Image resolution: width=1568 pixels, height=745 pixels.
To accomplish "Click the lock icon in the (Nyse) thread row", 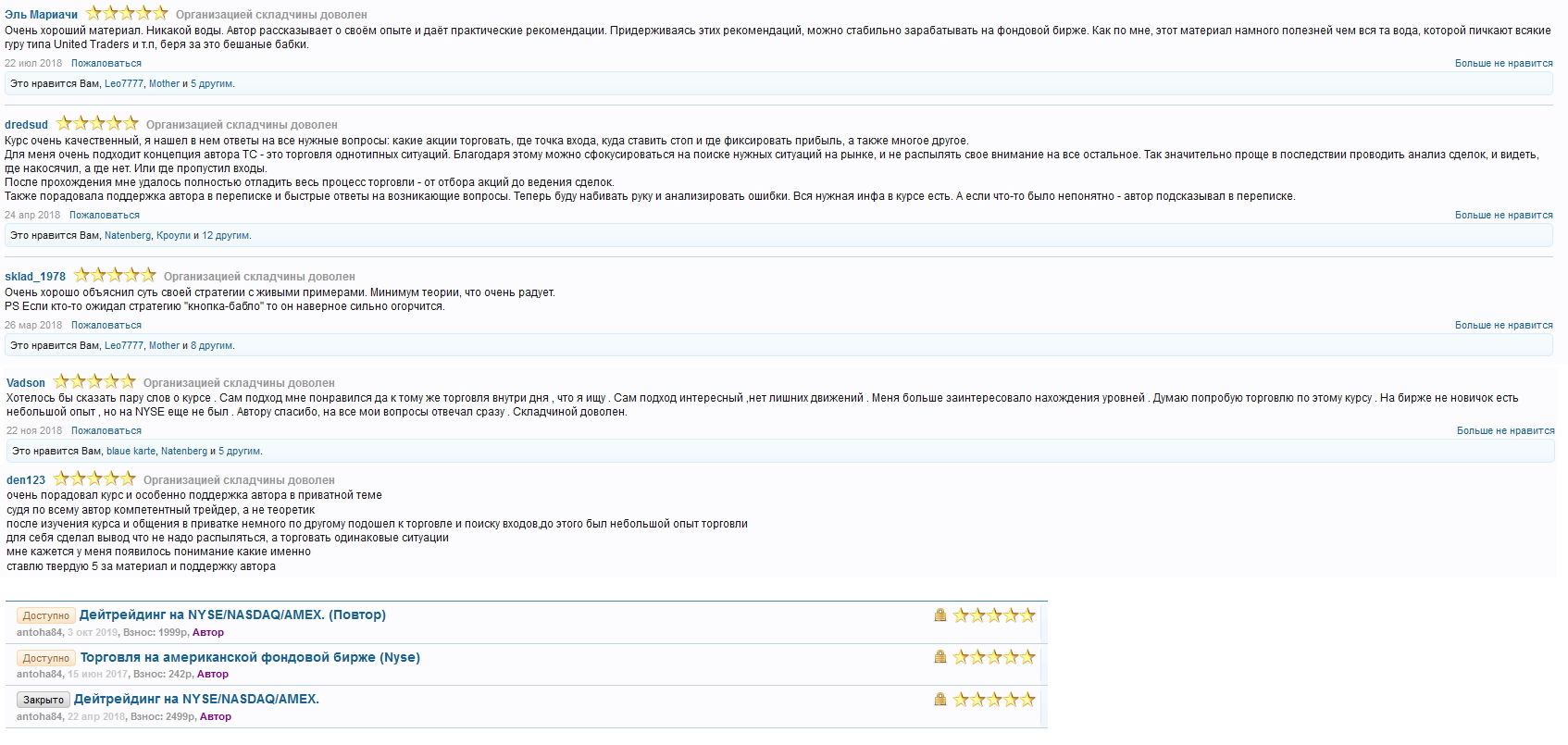I will click(x=940, y=657).
